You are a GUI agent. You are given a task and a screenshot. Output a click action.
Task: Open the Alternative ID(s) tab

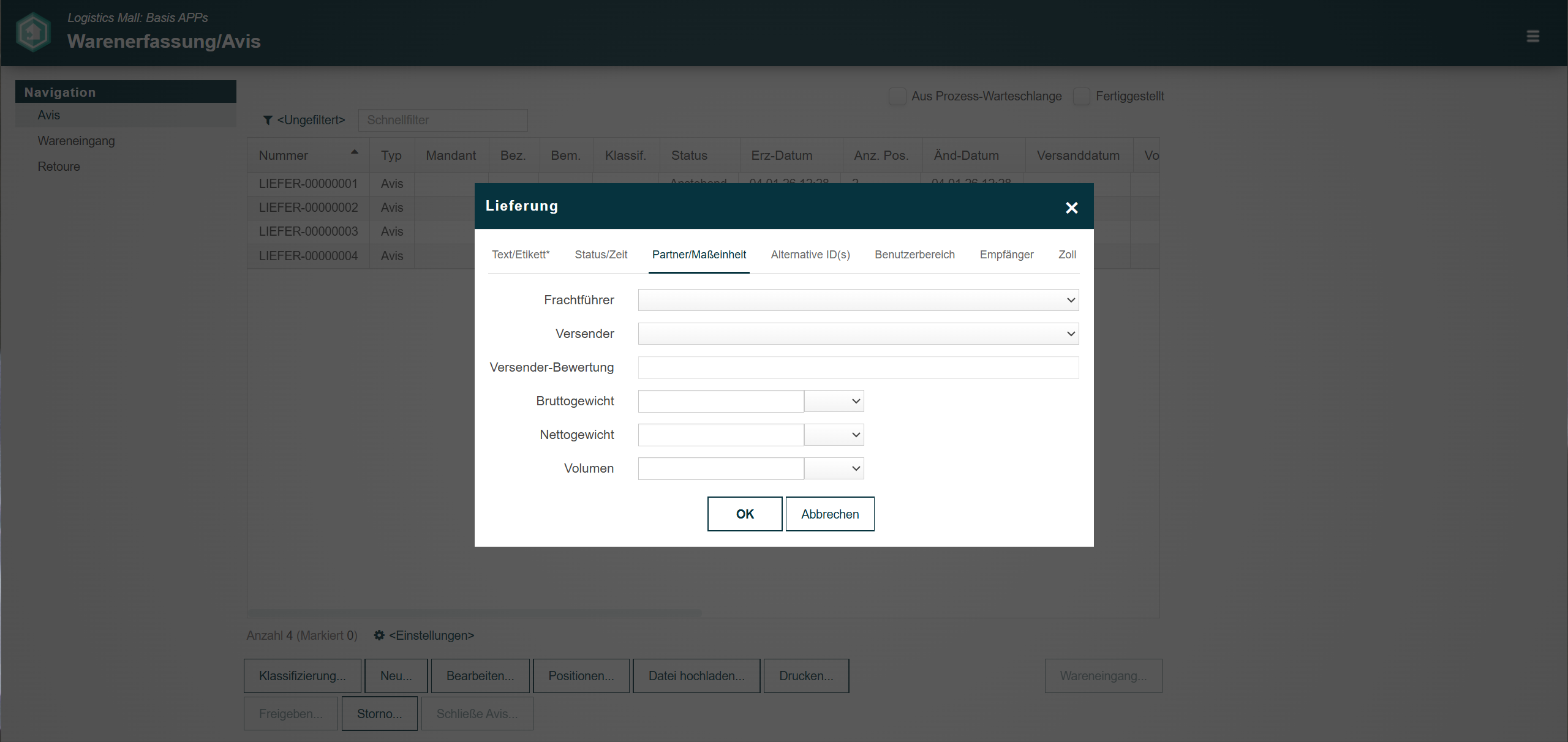pyautogui.click(x=810, y=255)
